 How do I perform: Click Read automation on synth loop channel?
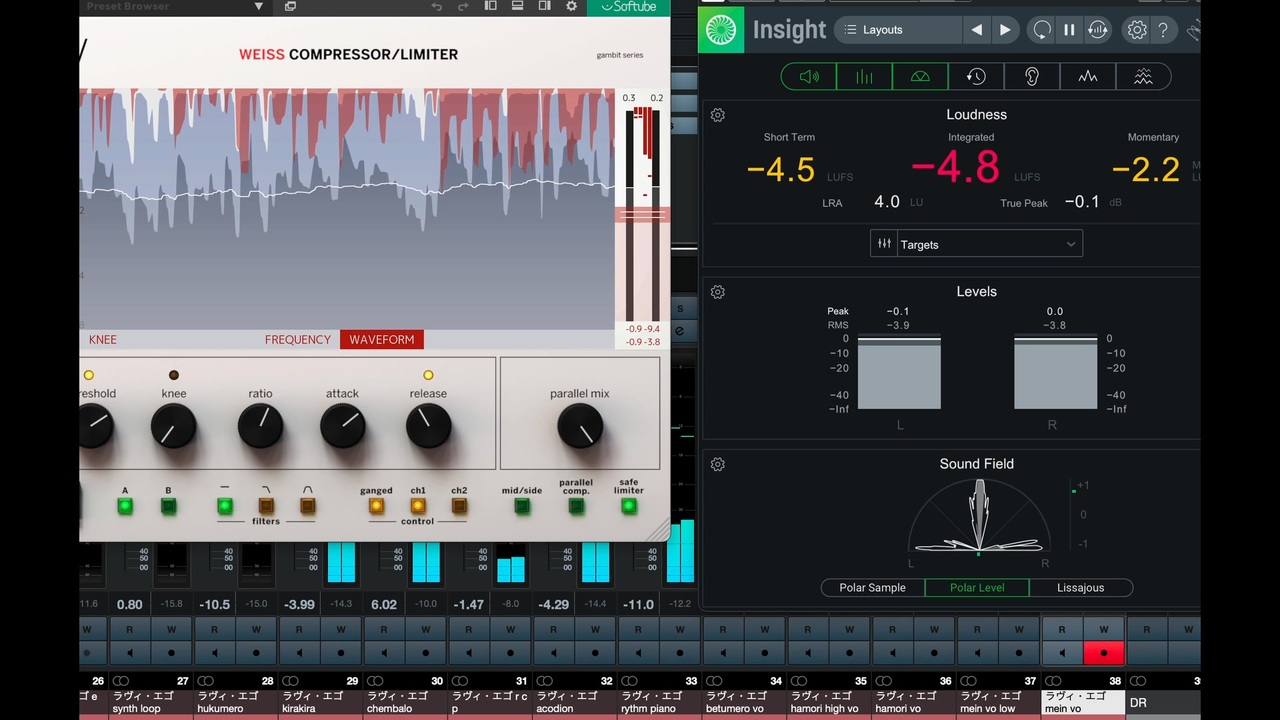point(129,630)
